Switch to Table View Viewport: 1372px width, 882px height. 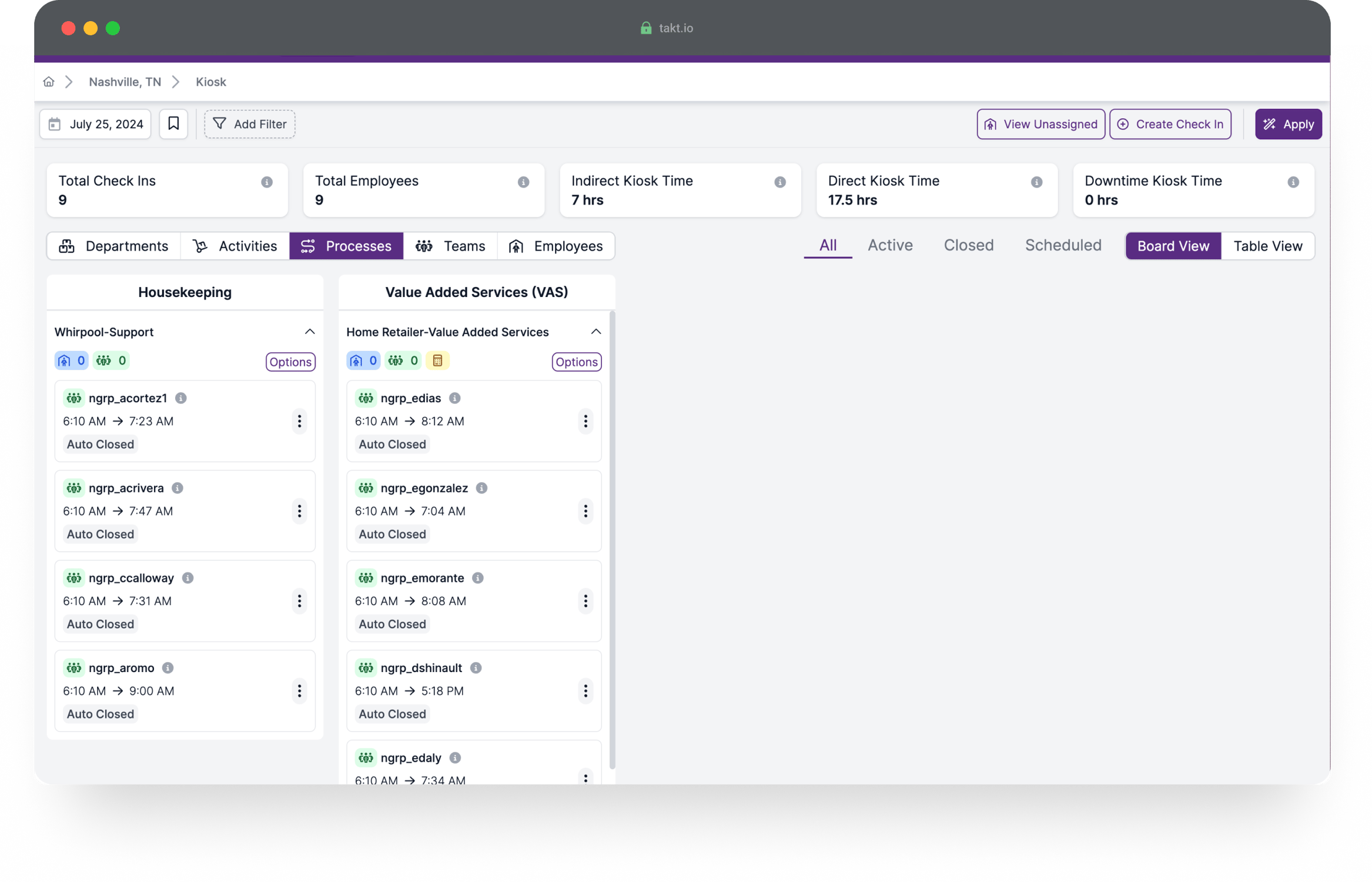click(x=1268, y=246)
